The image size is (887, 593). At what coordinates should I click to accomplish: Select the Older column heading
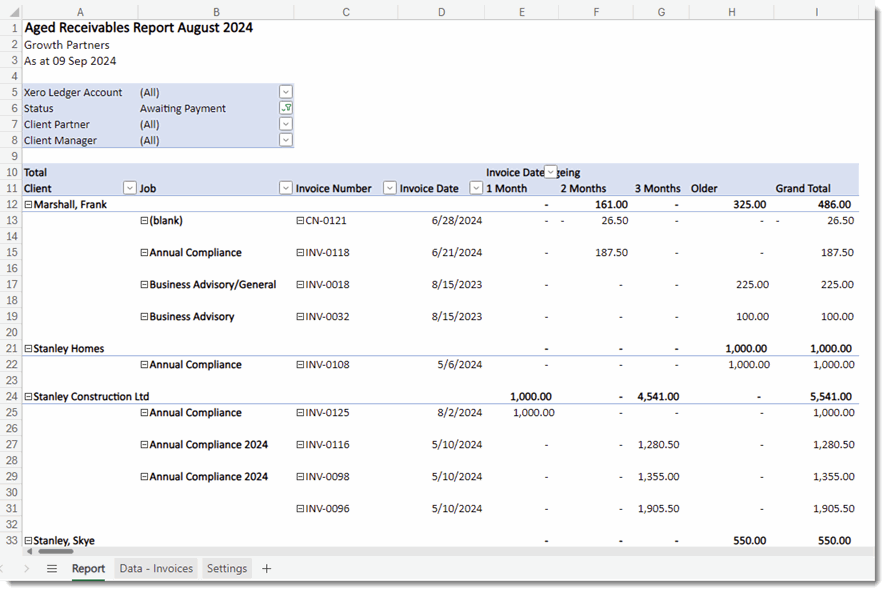704,188
